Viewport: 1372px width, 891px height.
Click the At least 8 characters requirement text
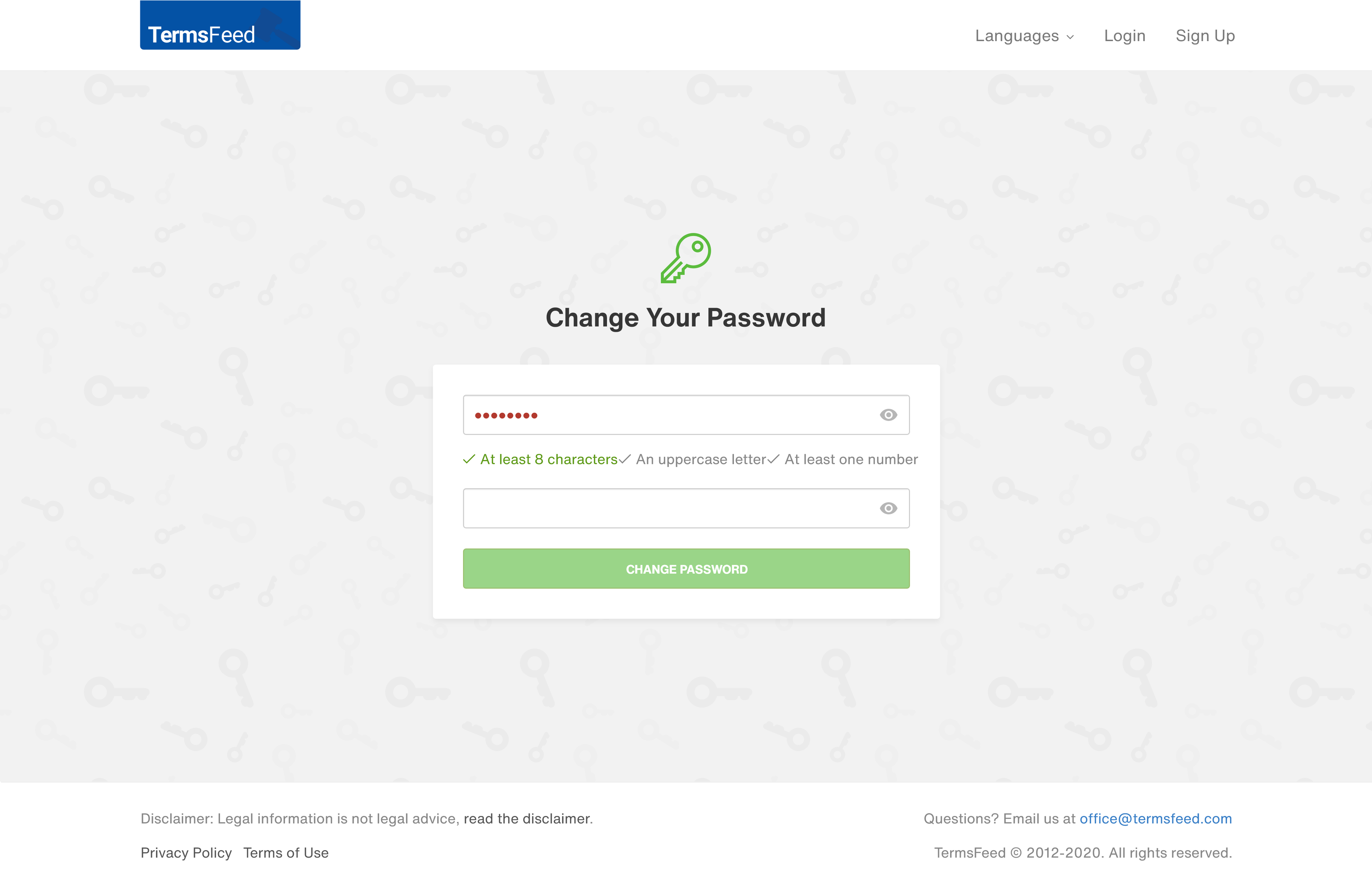click(x=549, y=460)
